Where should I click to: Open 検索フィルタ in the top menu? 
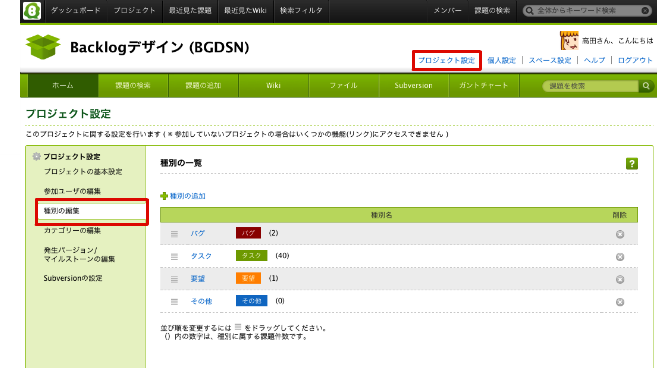tap(301, 10)
